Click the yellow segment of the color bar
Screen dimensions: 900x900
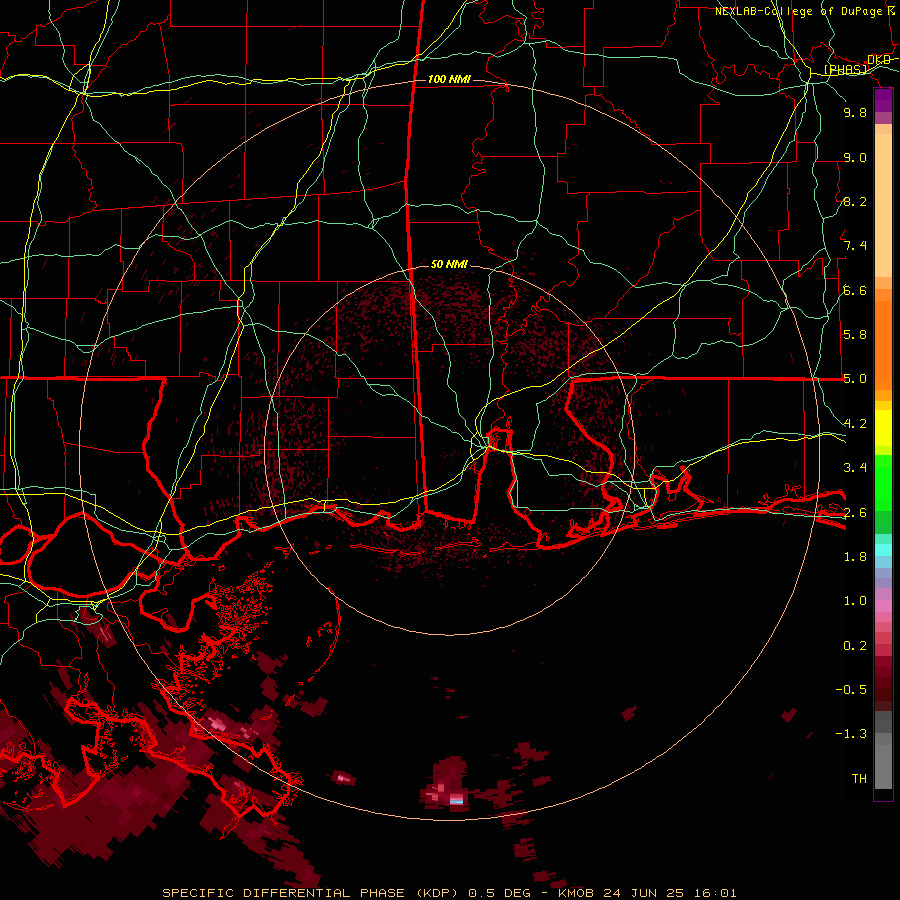click(883, 428)
